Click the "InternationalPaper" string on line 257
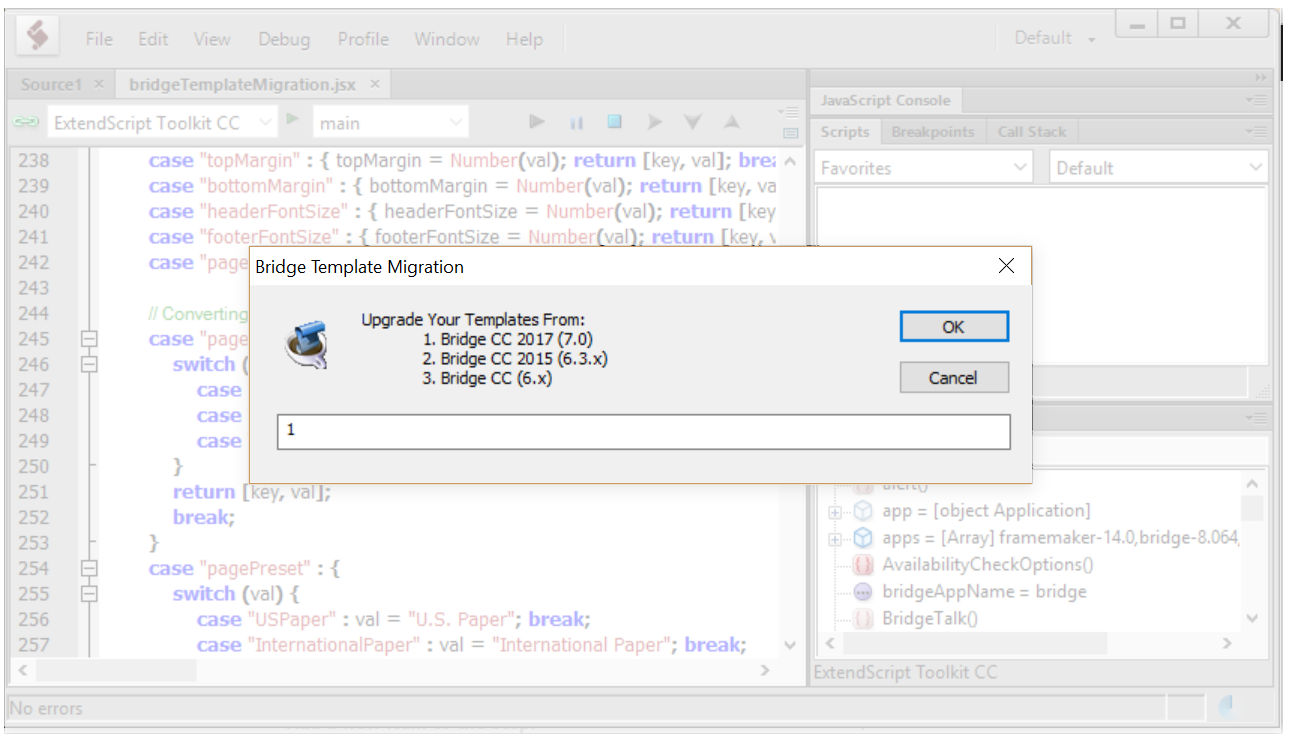This screenshot has width=1292, height=747. (333, 645)
